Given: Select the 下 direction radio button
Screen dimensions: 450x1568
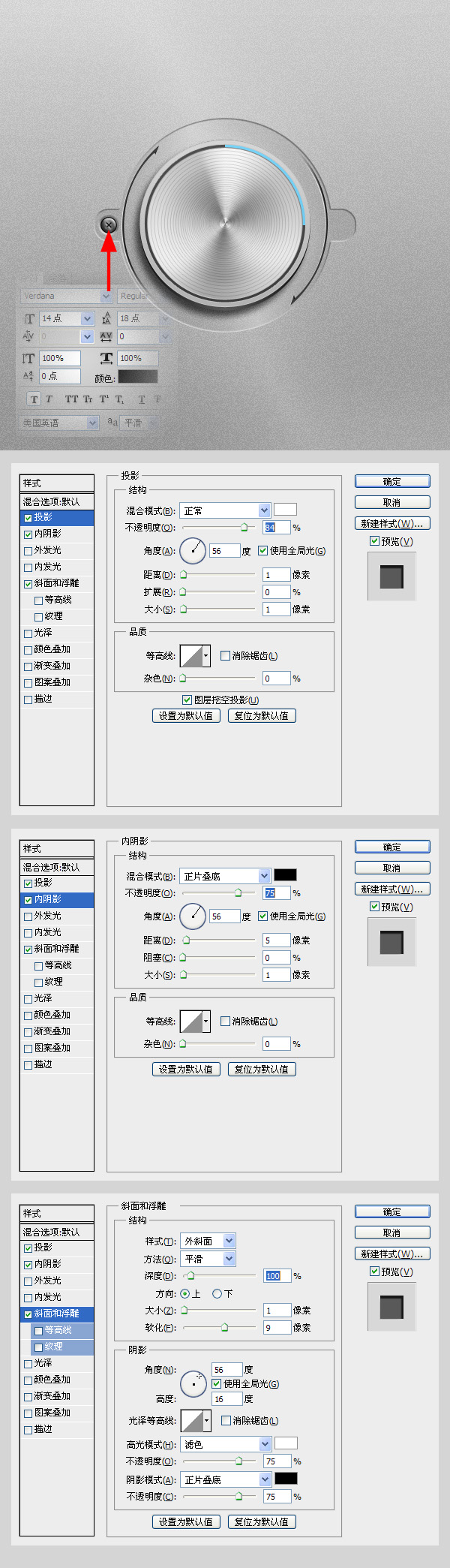Looking at the screenshot, I should point(217,1293).
